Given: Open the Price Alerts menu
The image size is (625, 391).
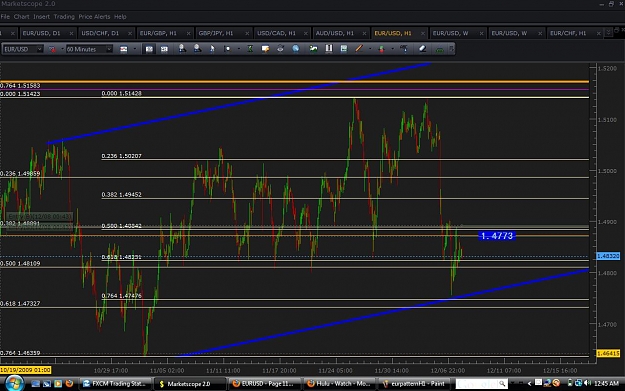Looking at the screenshot, I should tap(94, 17).
